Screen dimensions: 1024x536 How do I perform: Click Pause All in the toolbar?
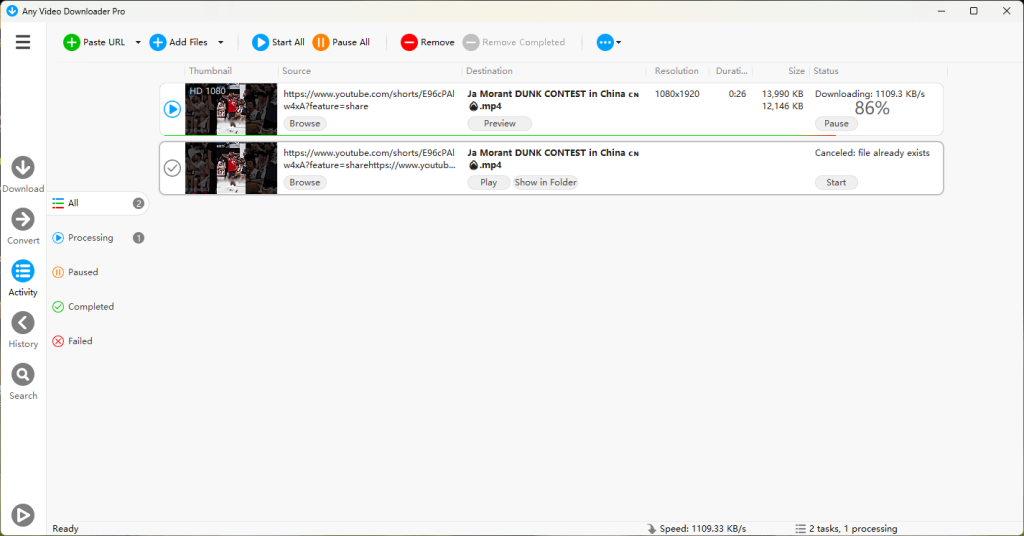pyautogui.click(x=341, y=42)
